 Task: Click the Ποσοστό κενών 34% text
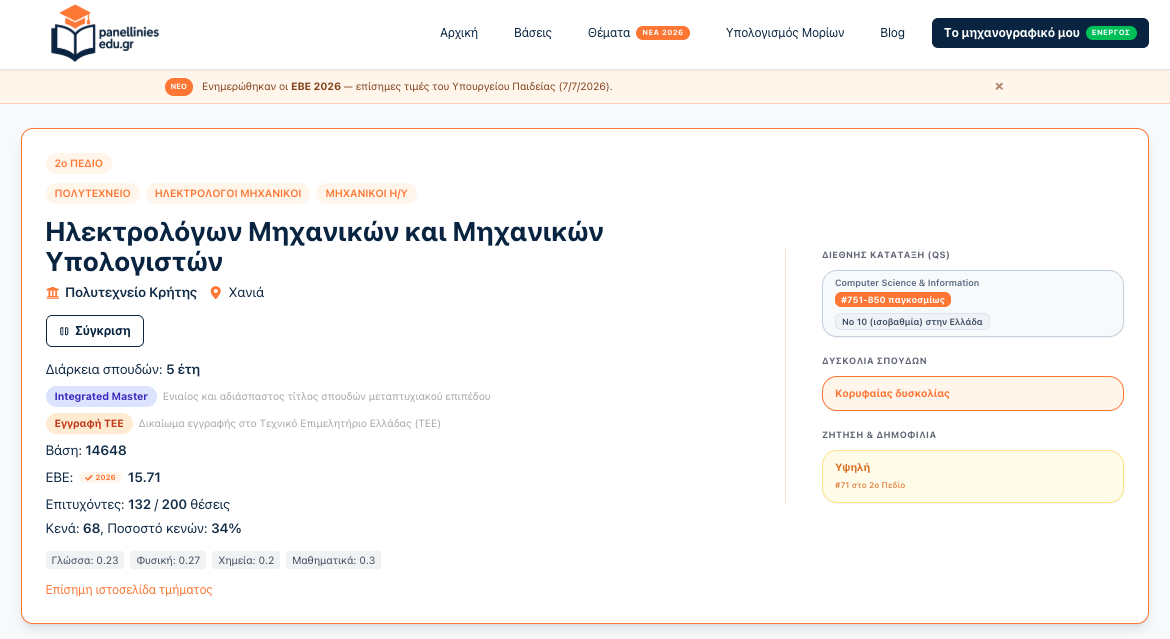174,529
